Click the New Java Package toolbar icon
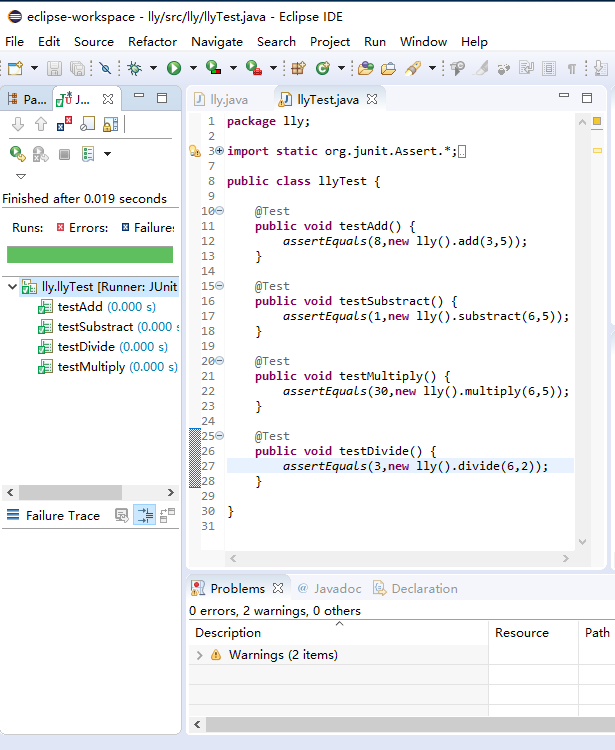This screenshot has width=615, height=750. 298,68
